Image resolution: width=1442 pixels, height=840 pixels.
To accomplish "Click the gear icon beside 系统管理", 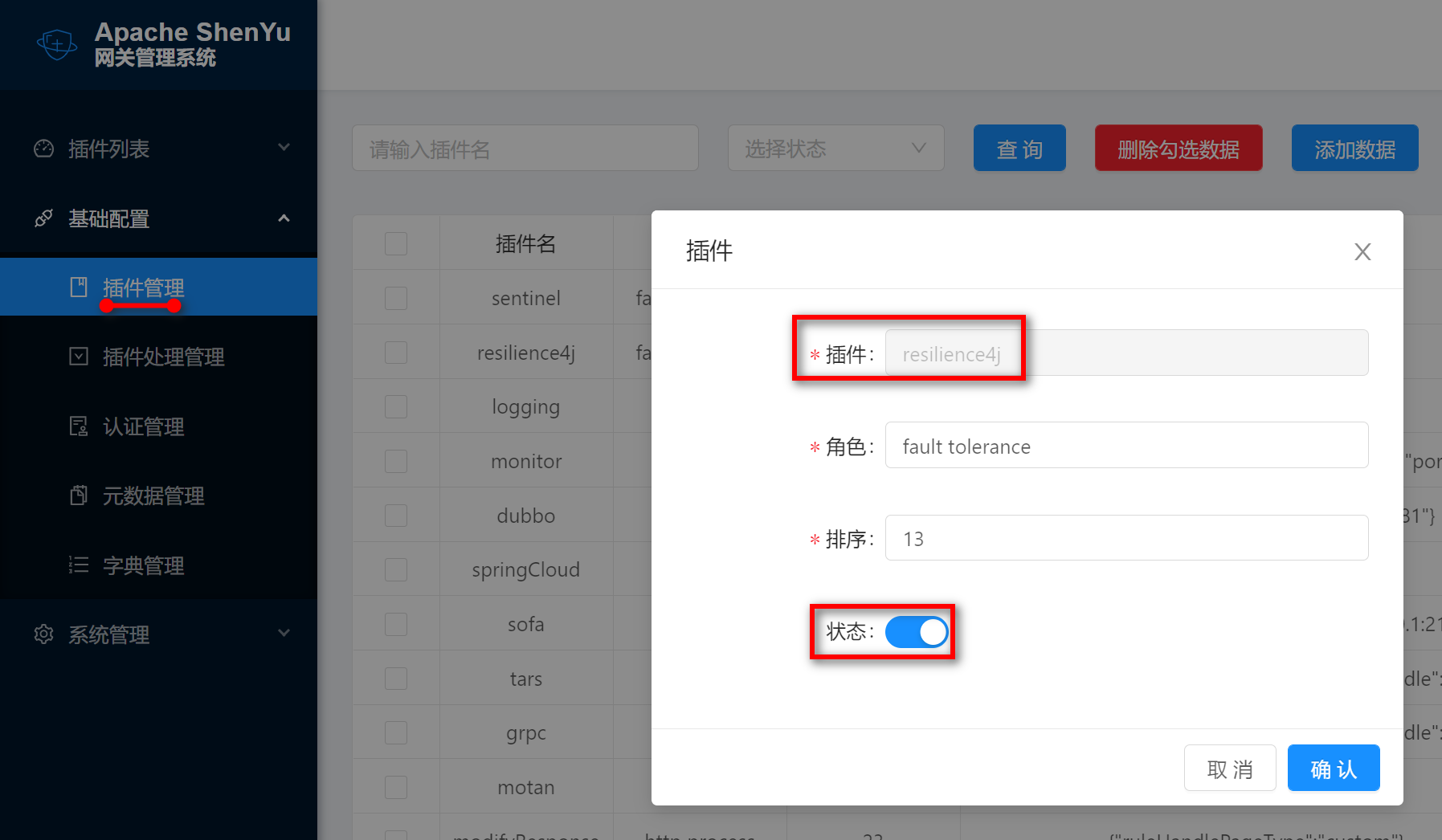I will [x=44, y=634].
